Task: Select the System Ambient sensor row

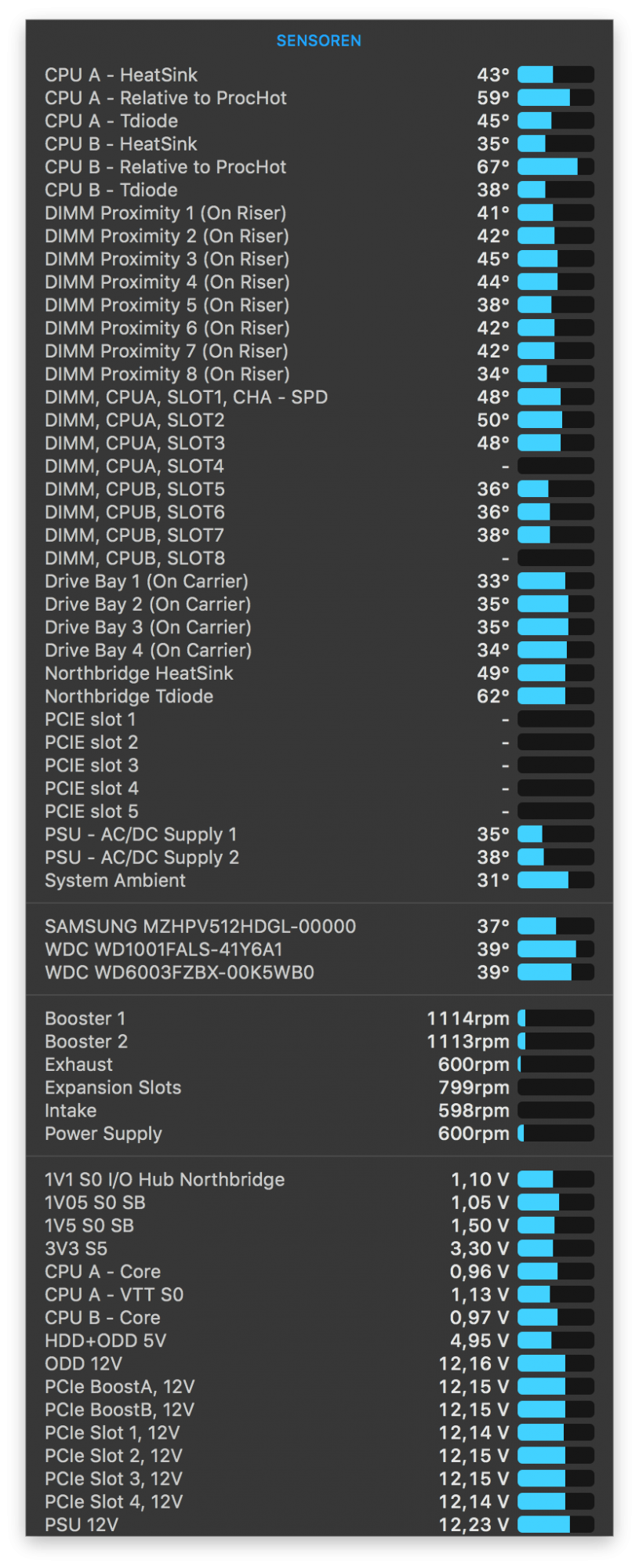Action: [115, 881]
